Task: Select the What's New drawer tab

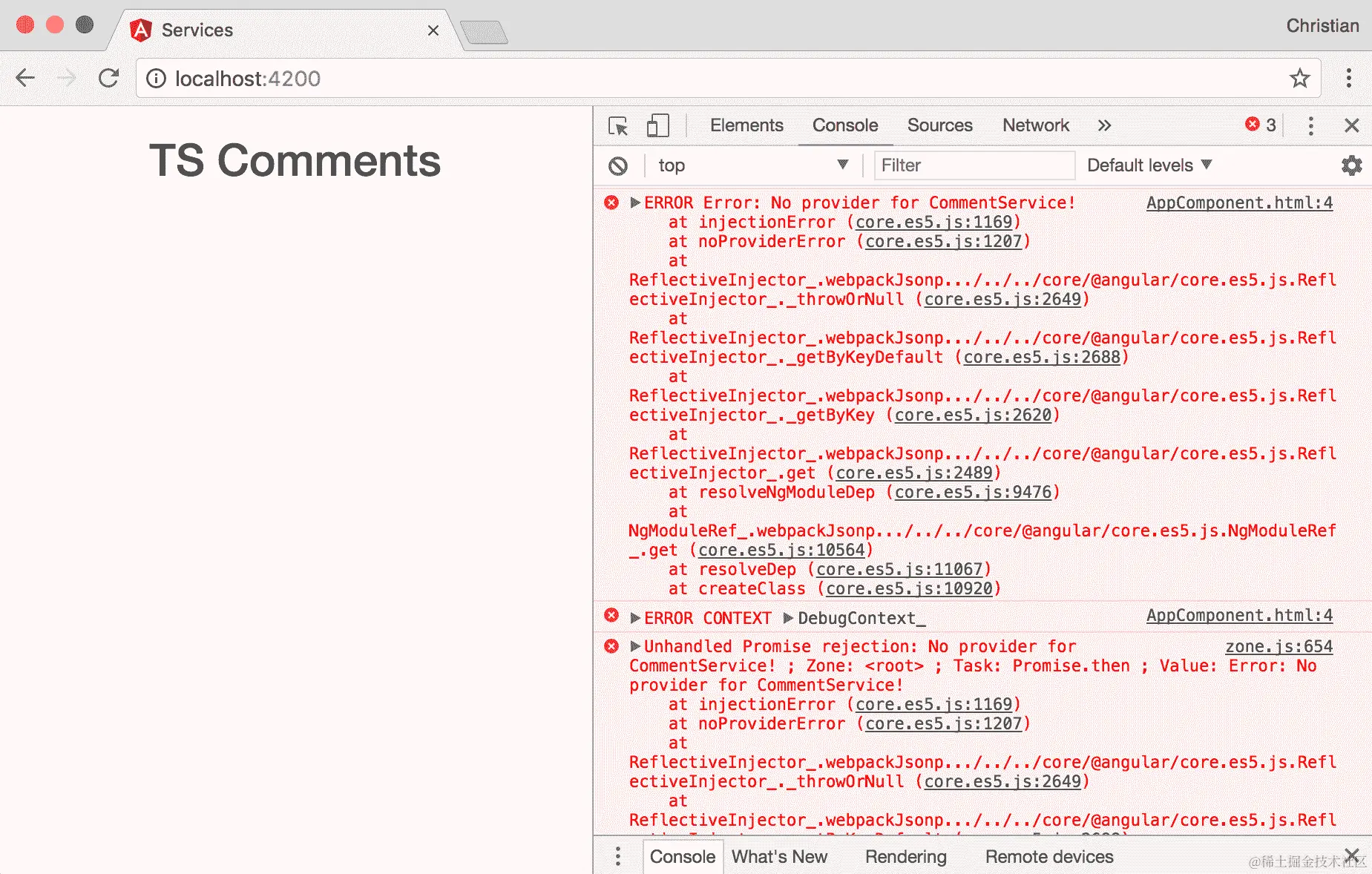Action: [x=779, y=856]
